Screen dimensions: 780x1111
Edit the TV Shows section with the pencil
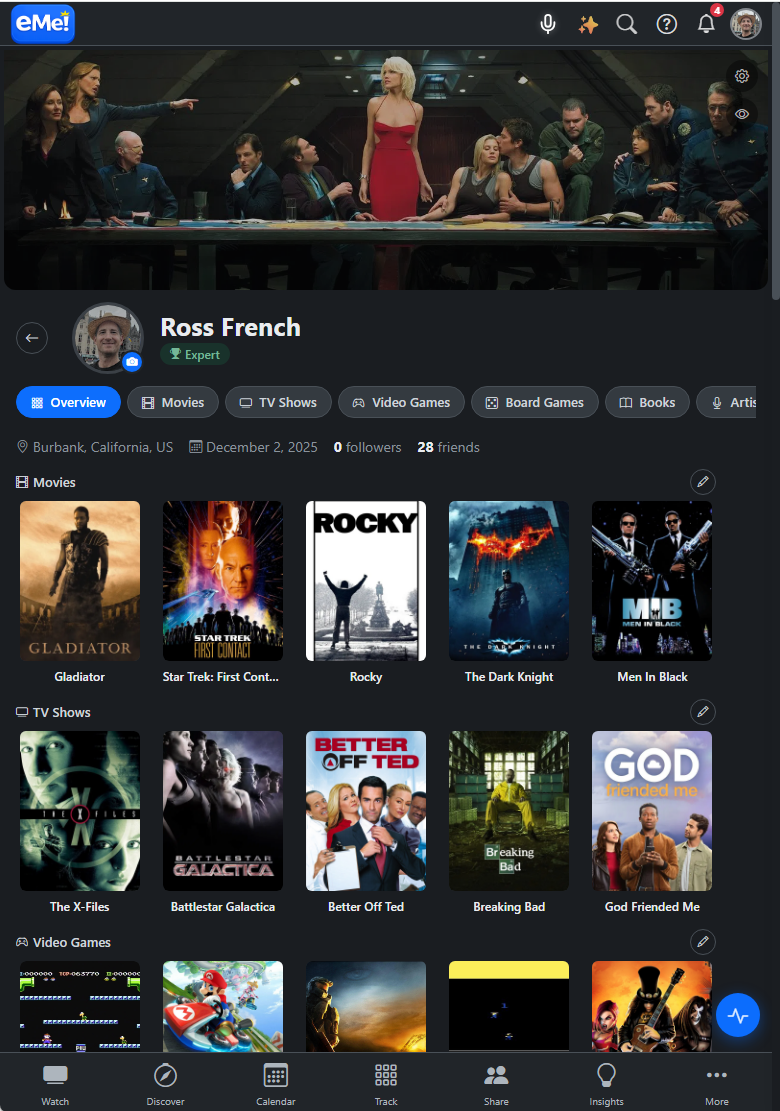(x=702, y=711)
